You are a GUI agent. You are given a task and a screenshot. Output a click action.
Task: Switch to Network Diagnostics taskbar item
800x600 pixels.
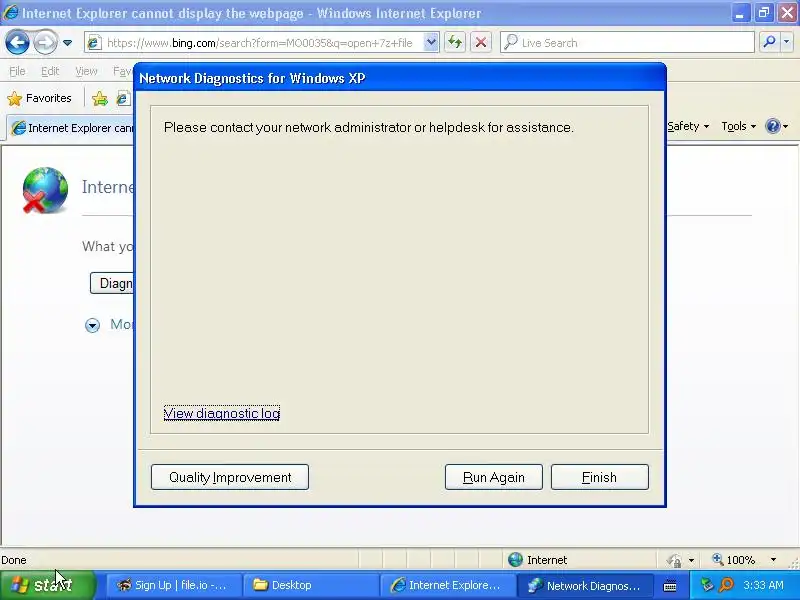point(584,585)
